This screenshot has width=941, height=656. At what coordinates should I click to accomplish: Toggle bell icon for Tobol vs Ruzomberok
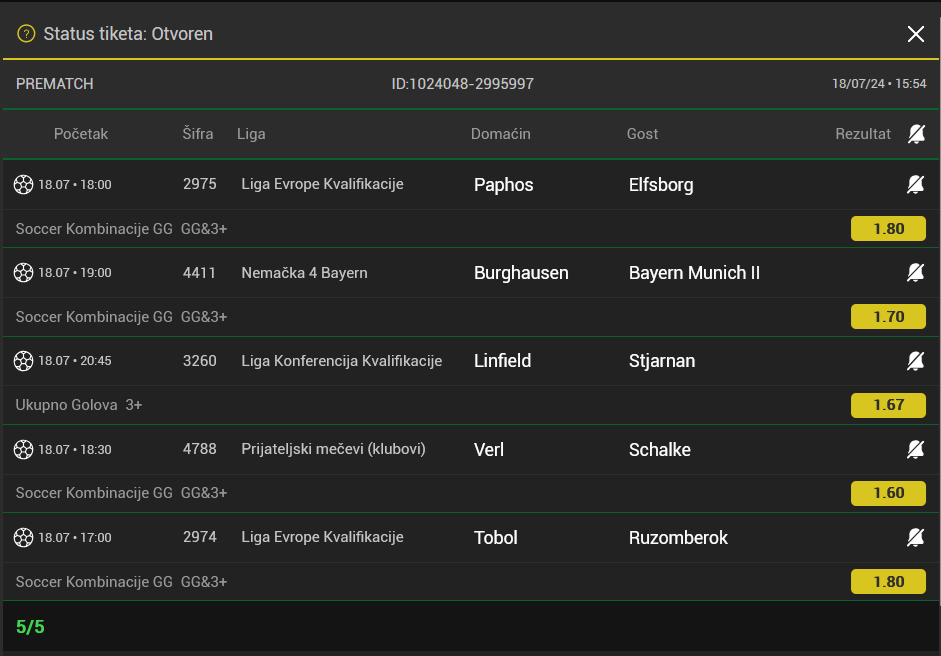click(x=915, y=538)
